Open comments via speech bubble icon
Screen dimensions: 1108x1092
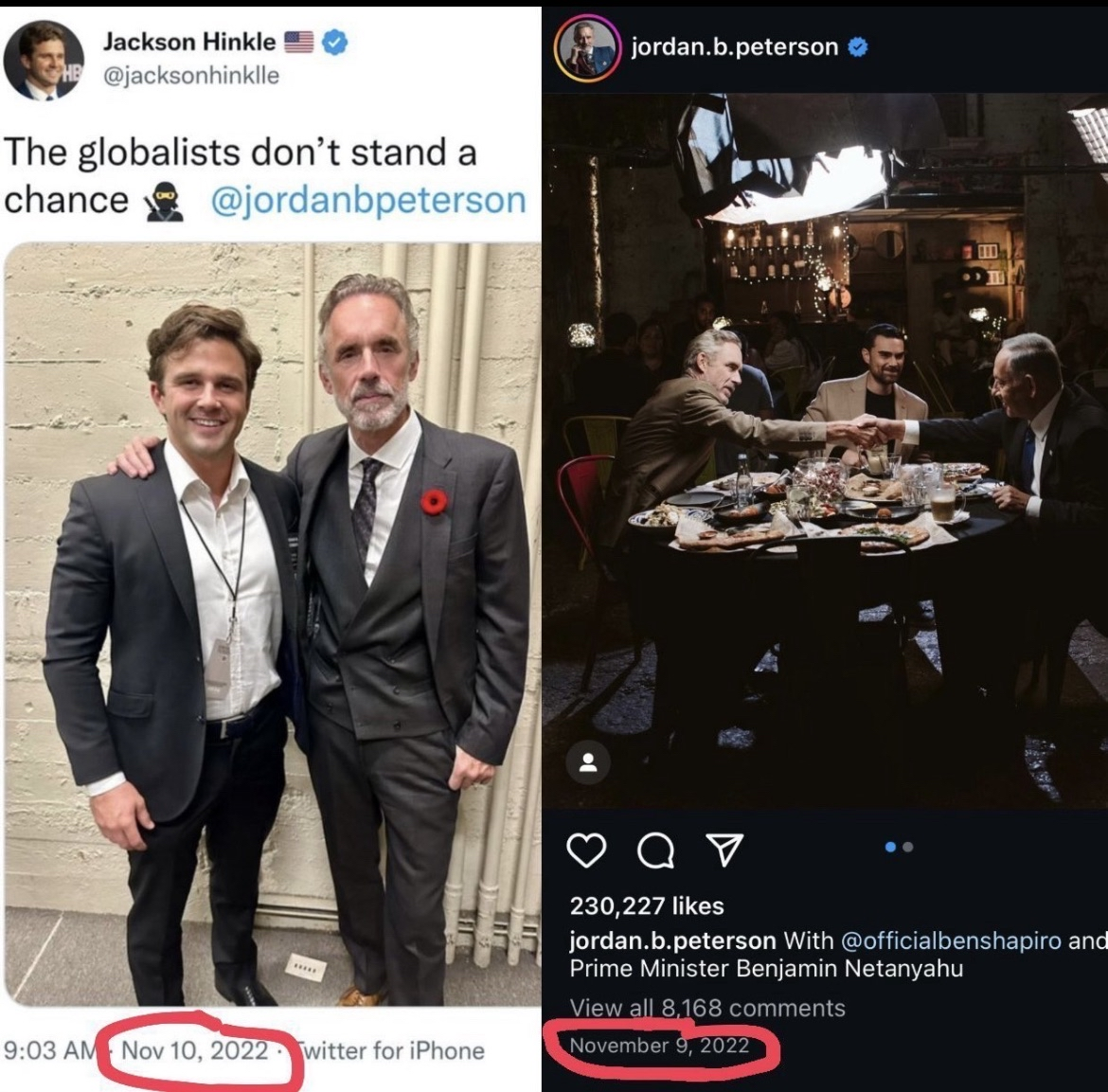point(655,850)
